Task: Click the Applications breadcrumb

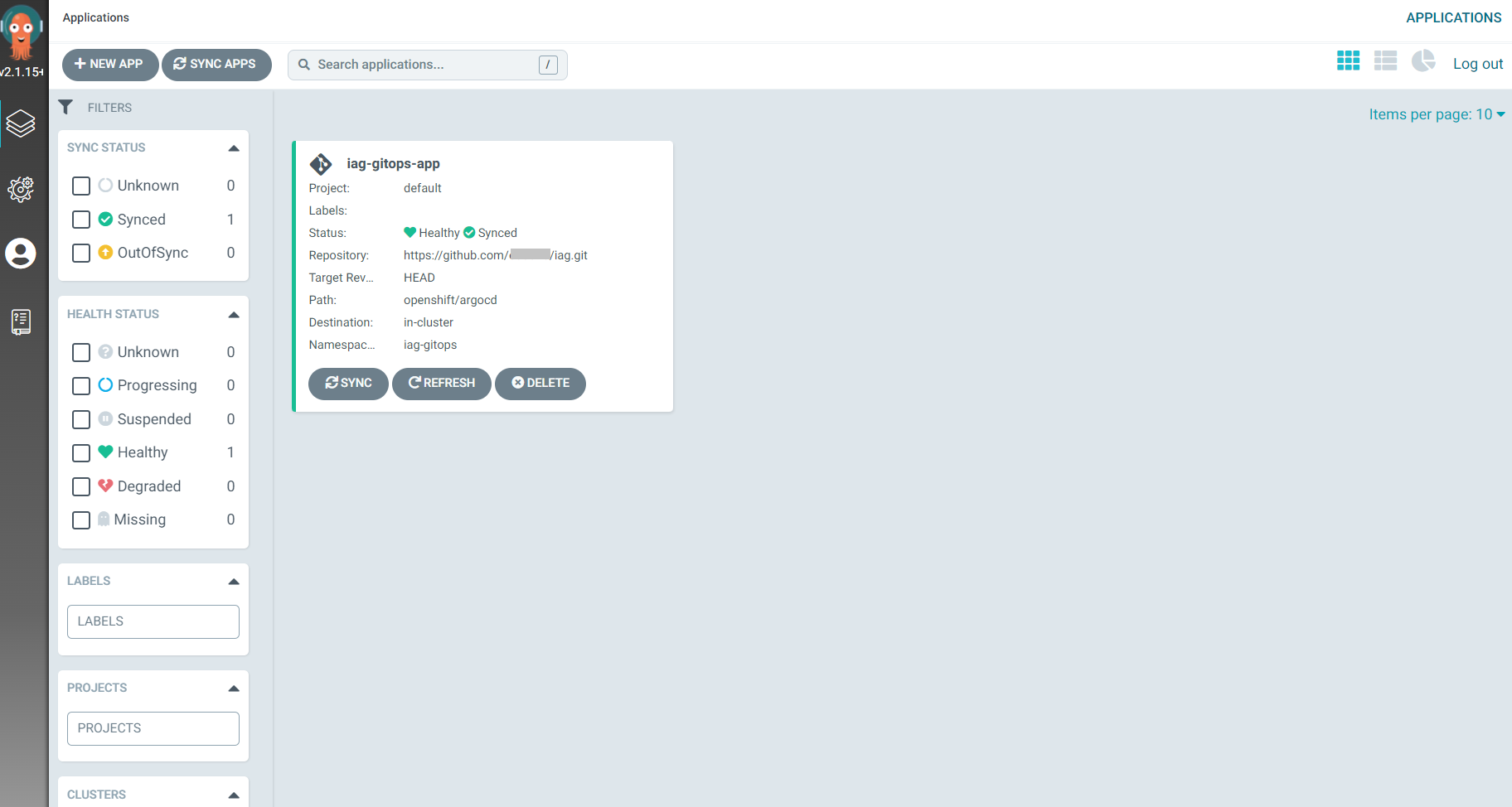Action: [96, 17]
